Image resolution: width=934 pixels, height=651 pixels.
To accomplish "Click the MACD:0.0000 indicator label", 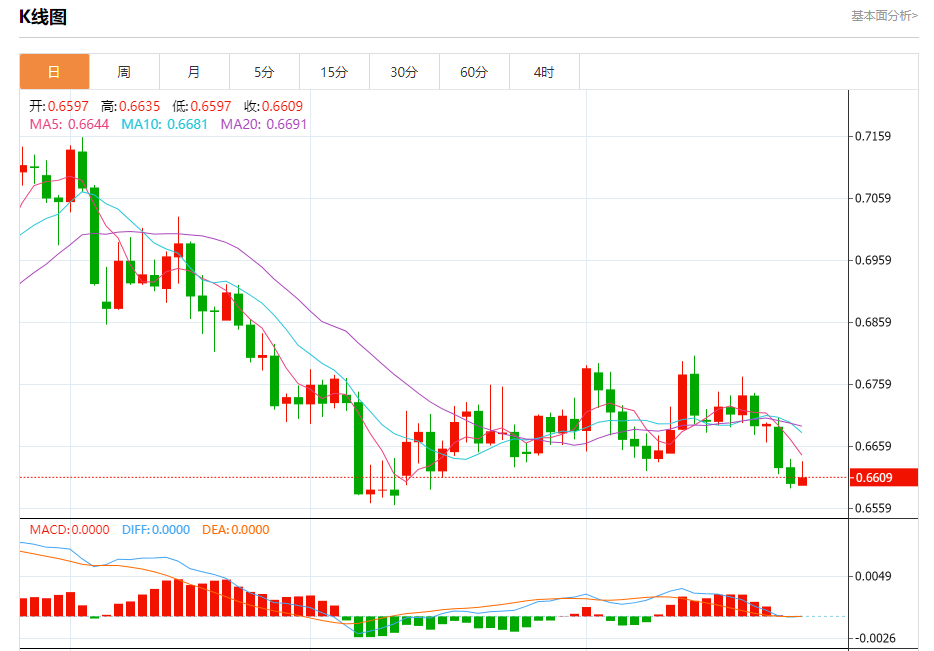I will coord(70,529).
